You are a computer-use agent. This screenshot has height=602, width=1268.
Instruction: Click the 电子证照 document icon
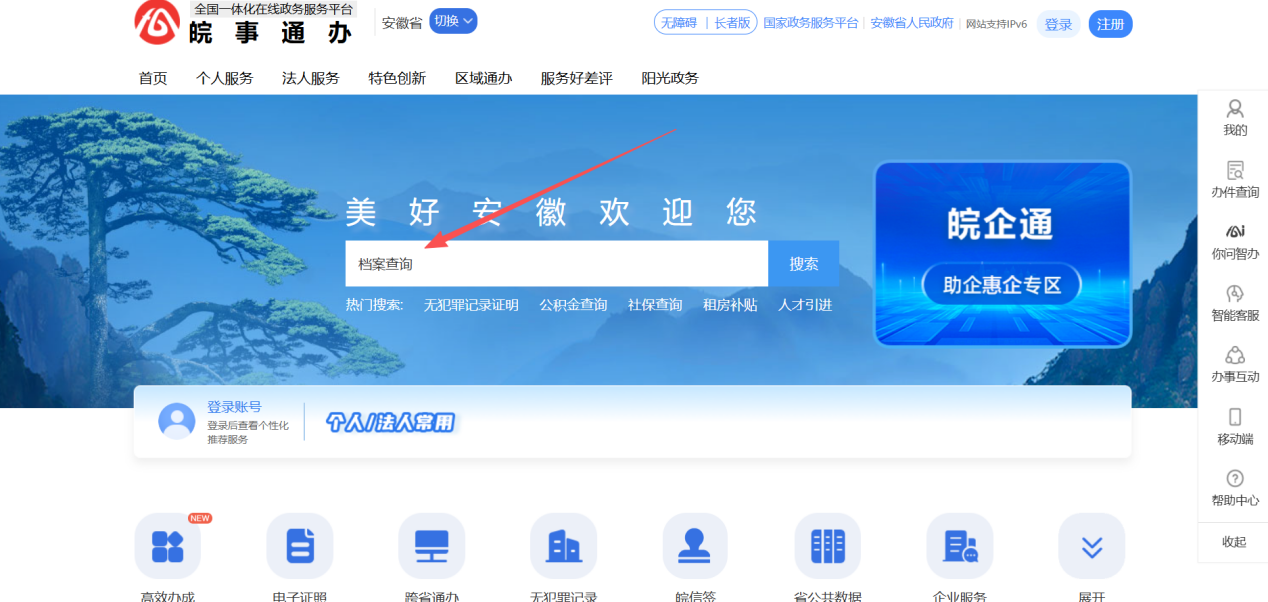click(300, 546)
